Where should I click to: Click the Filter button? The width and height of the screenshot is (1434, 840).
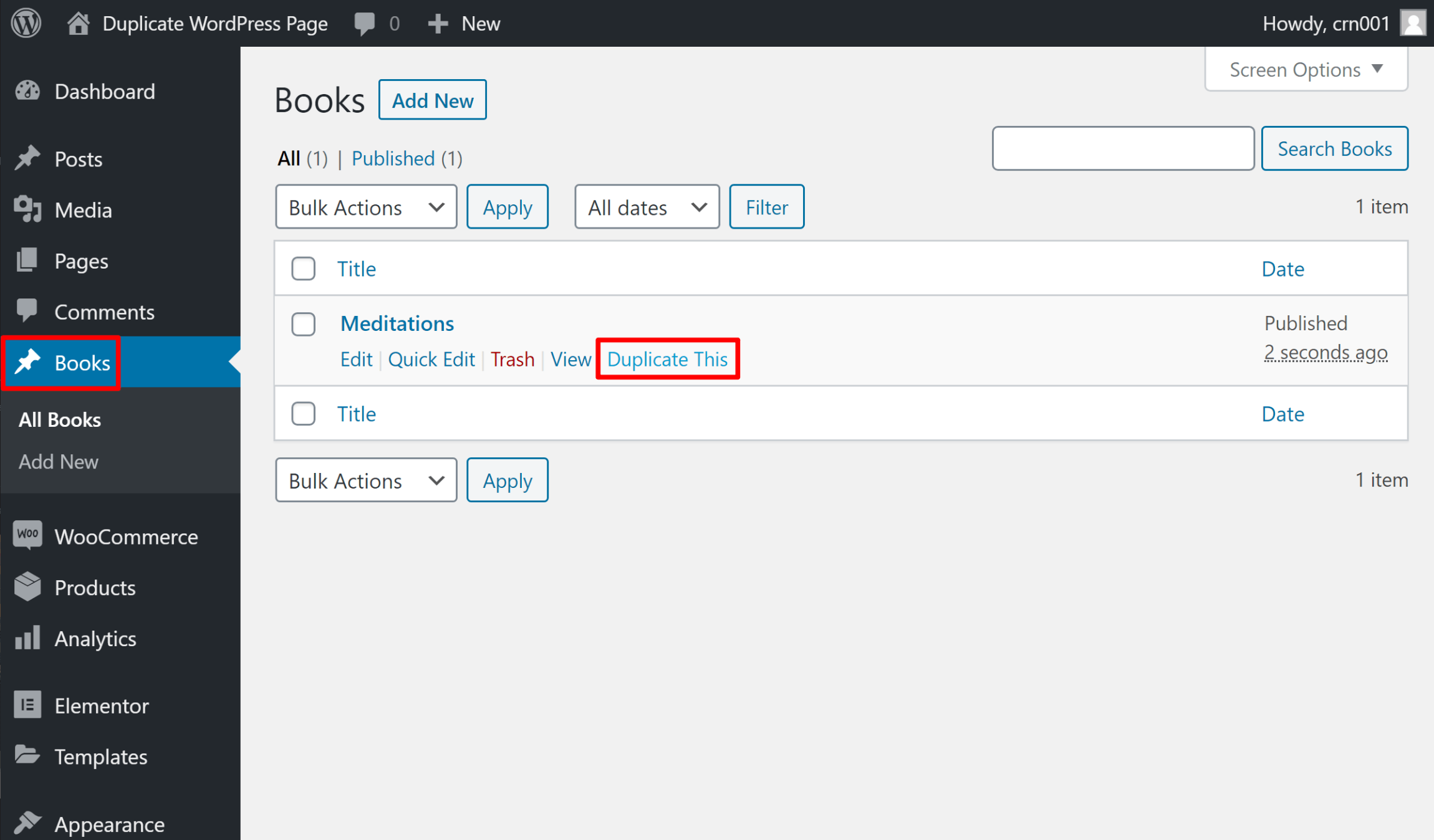766,206
